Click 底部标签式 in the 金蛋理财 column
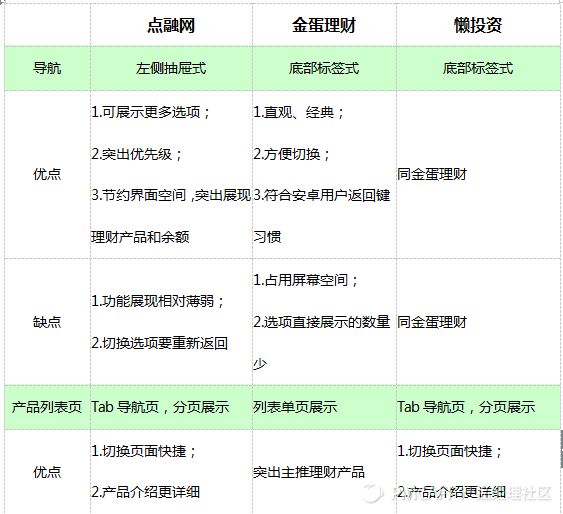 [324, 68]
